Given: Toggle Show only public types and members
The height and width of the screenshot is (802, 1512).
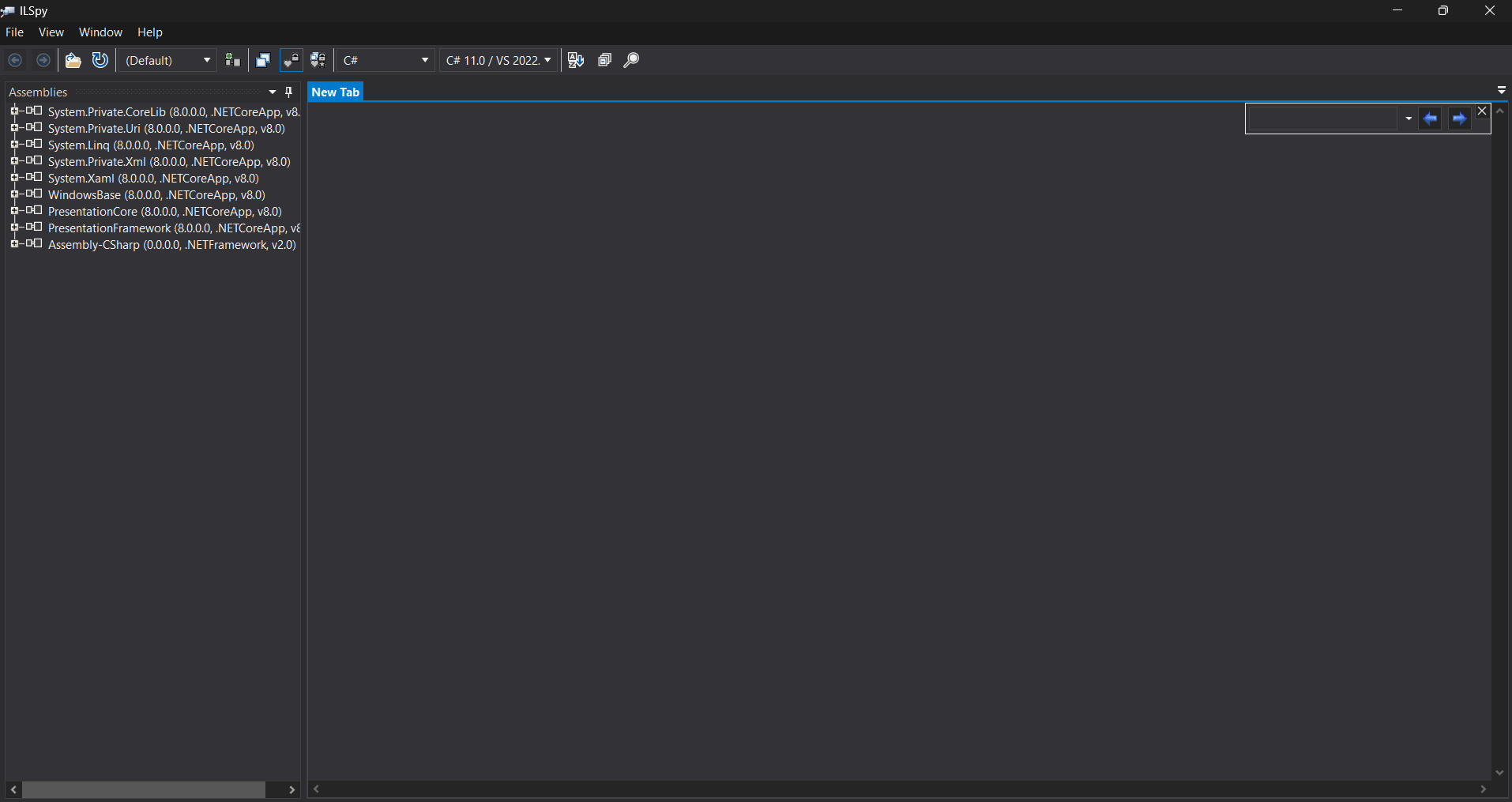Looking at the screenshot, I should click(x=263, y=60).
